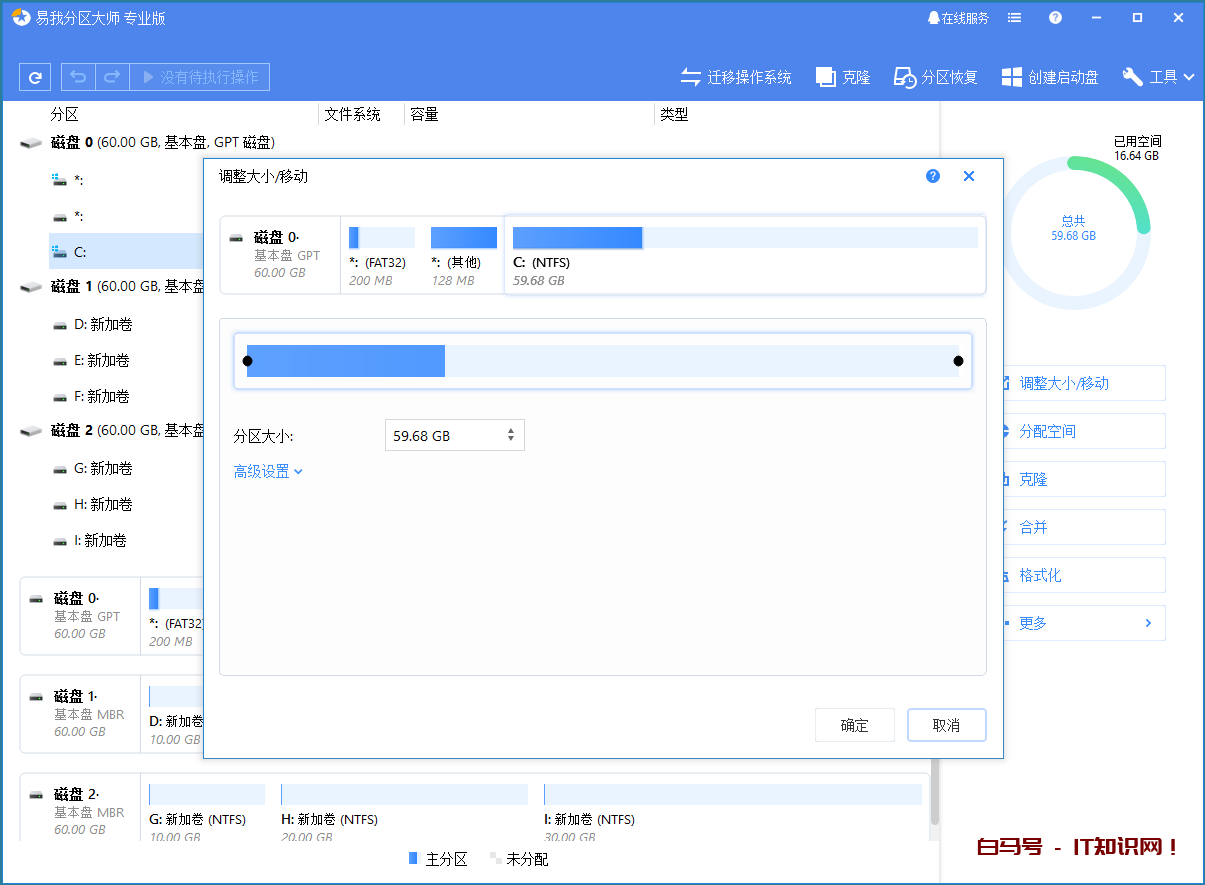This screenshot has height=885, width=1205.
Task: Open the 工具 dropdown menu
Action: tap(1157, 76)
